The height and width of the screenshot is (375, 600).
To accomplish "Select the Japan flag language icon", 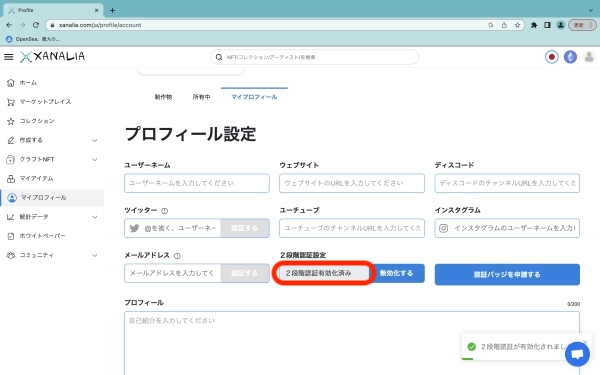I will point(551,57).
